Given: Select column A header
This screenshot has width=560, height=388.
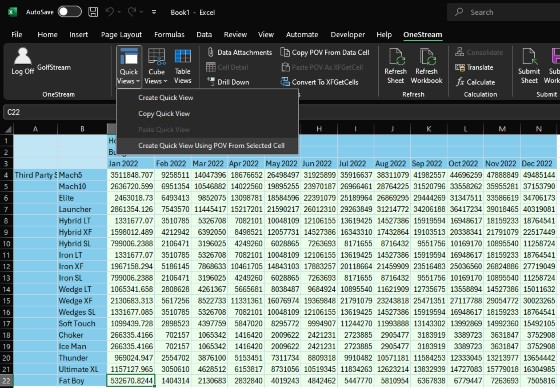Looking at the screenshot, I should point(35,129).
